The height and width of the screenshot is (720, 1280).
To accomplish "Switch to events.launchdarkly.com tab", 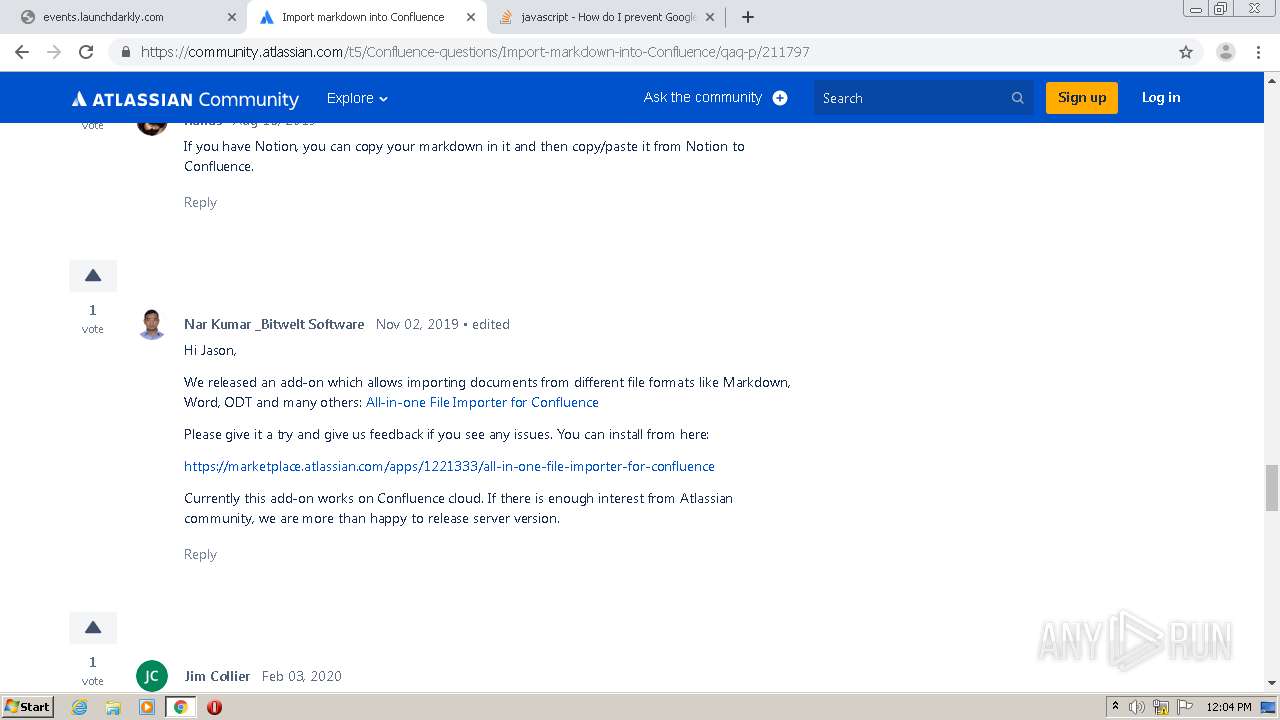I will [x=124, y=17].
